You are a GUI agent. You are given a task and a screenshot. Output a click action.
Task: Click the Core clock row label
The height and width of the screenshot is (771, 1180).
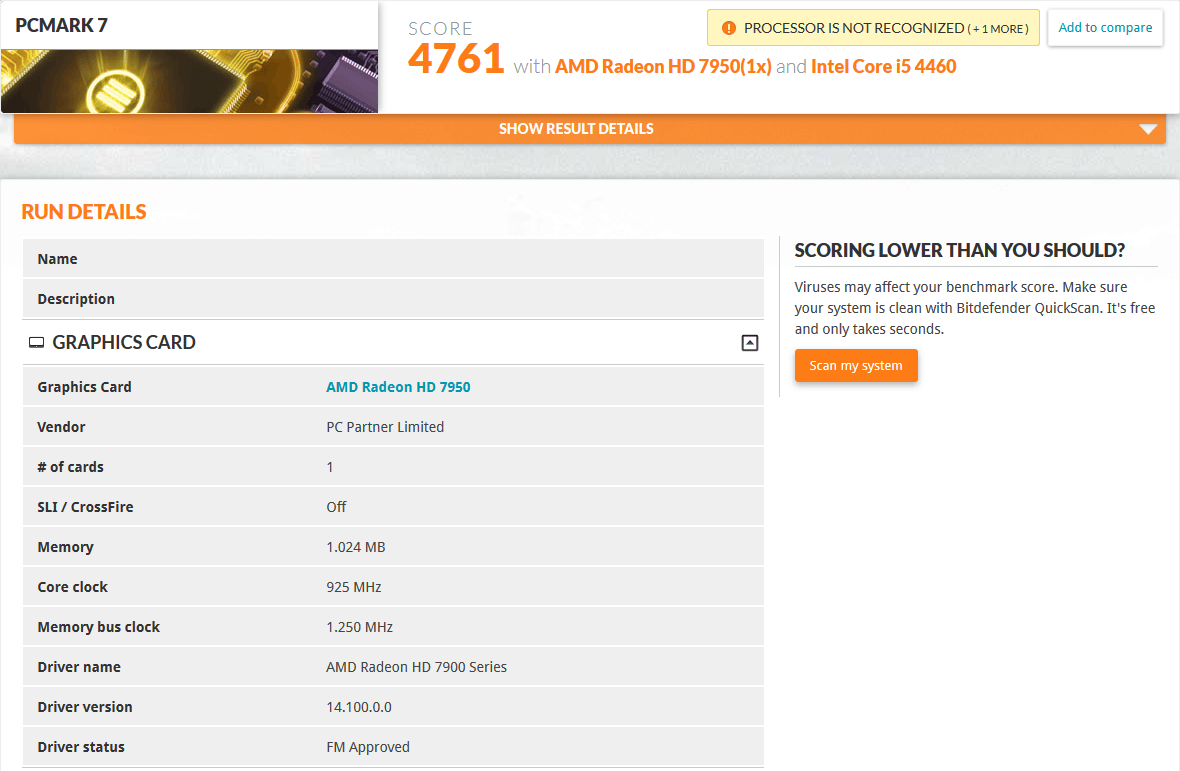pyautogui.click(x=72, y=587)
